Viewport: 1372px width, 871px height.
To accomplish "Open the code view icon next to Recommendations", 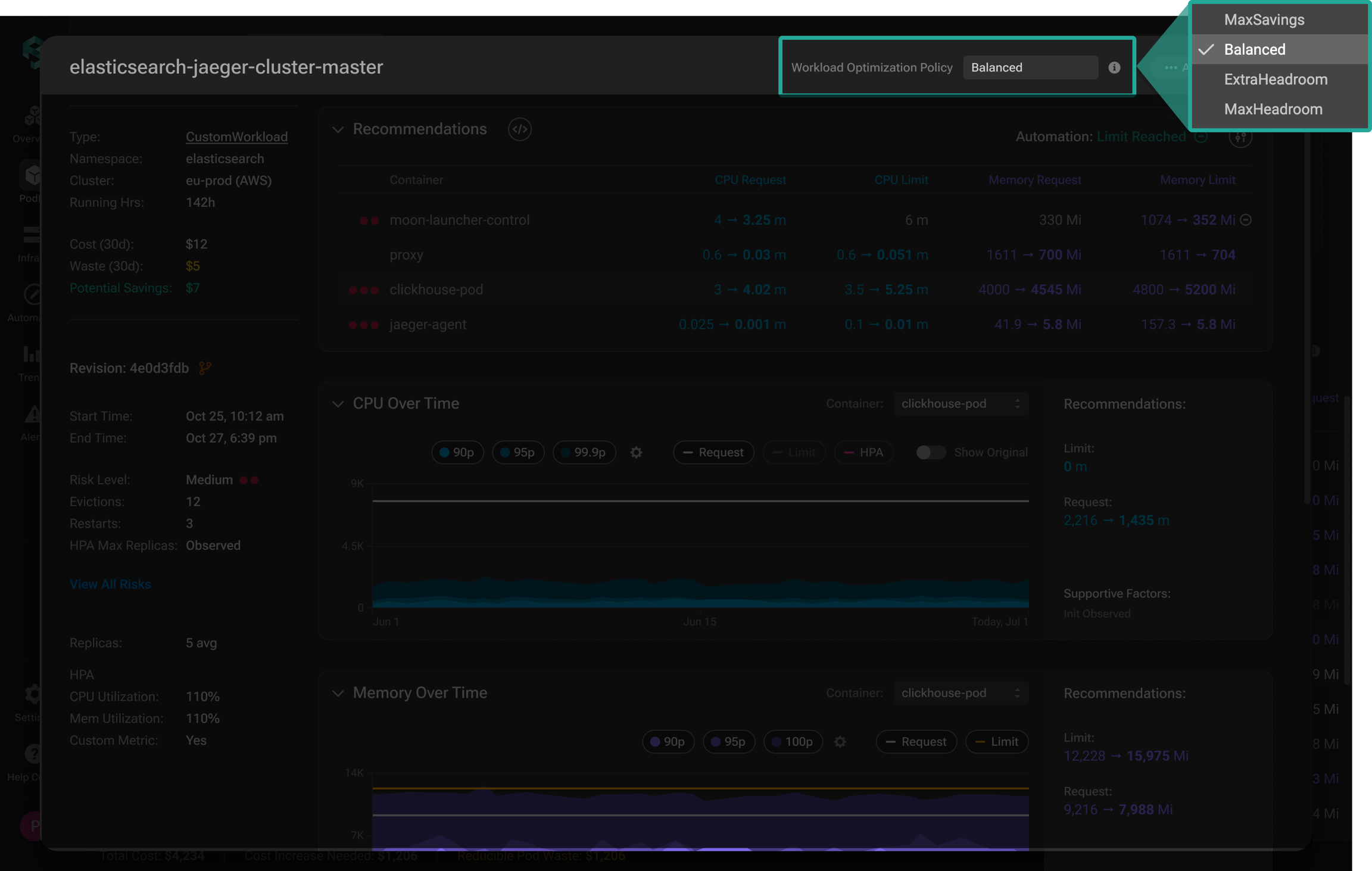I will coord(520,129).
